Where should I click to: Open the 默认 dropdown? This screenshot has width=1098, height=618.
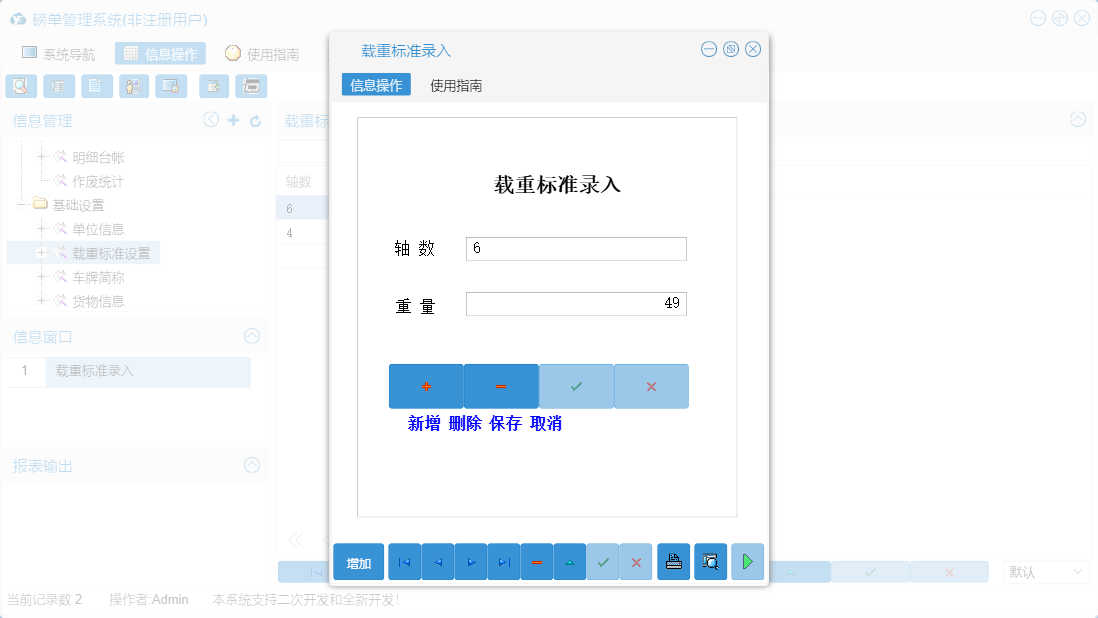(x=1046, y=571)
